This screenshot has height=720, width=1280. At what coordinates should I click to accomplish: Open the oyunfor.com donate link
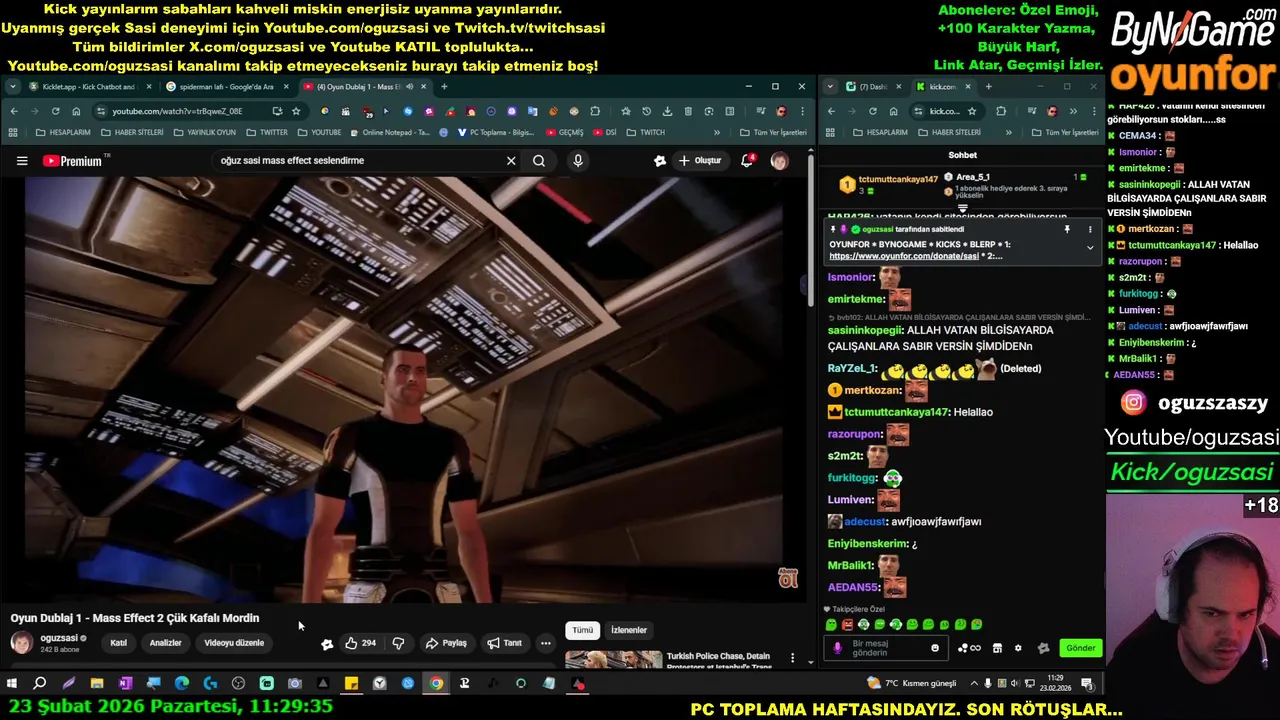903,256
